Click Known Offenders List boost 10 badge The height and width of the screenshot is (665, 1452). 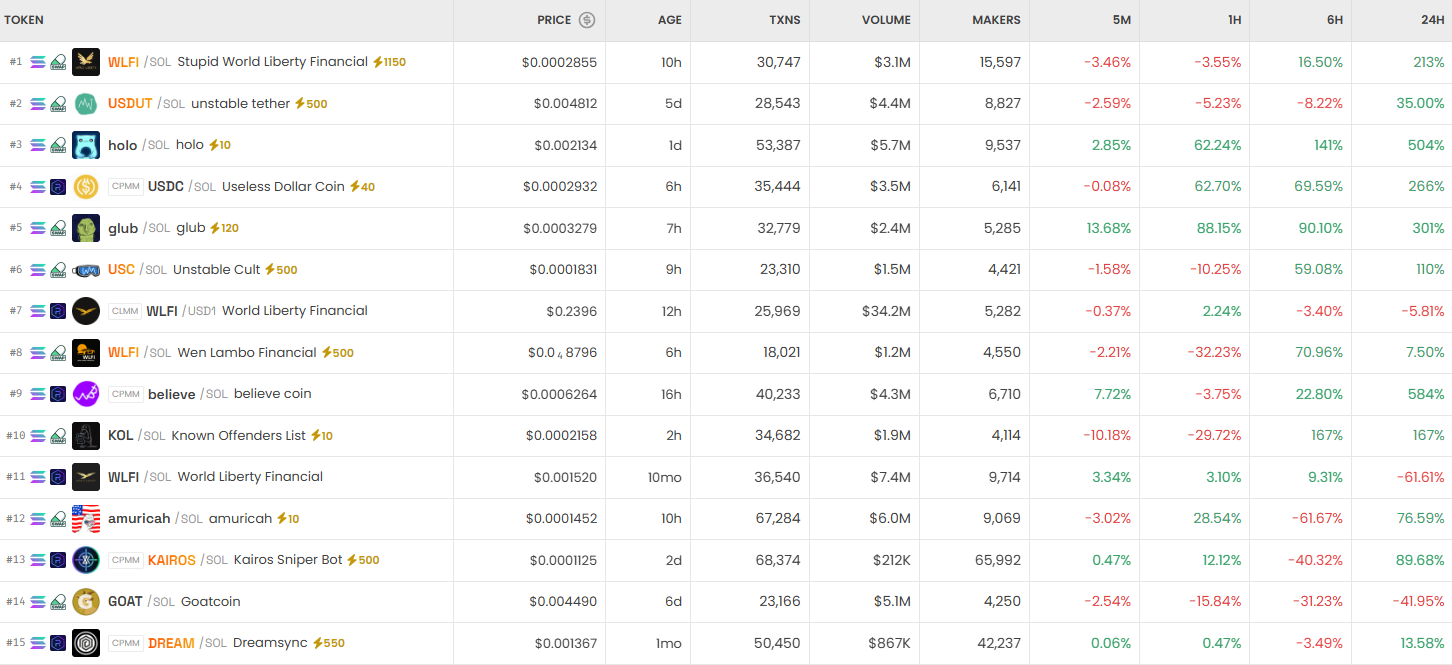click(x=321, y=436)
